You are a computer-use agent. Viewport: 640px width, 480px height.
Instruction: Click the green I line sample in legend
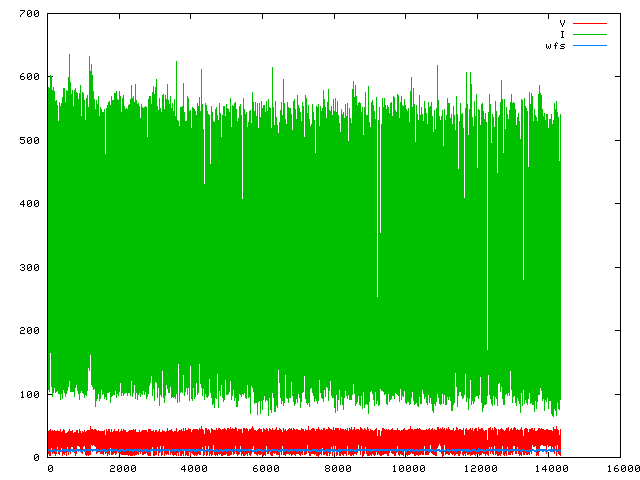[x=590, y=34]
